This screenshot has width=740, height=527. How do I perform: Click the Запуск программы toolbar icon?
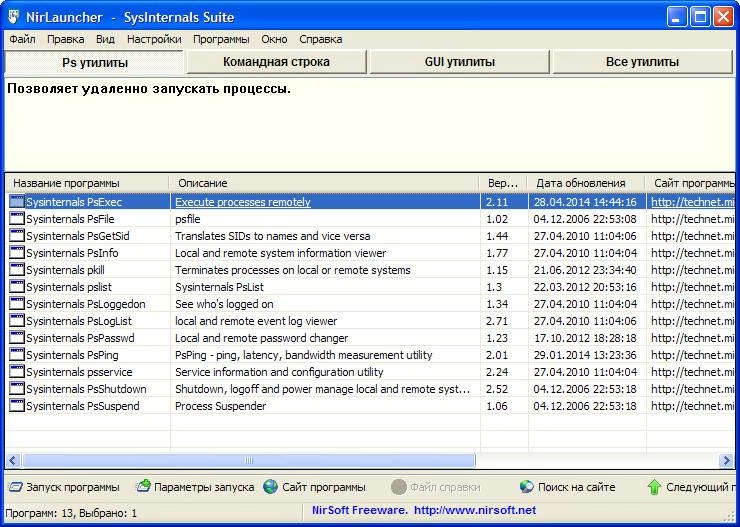tap(16, 487)
